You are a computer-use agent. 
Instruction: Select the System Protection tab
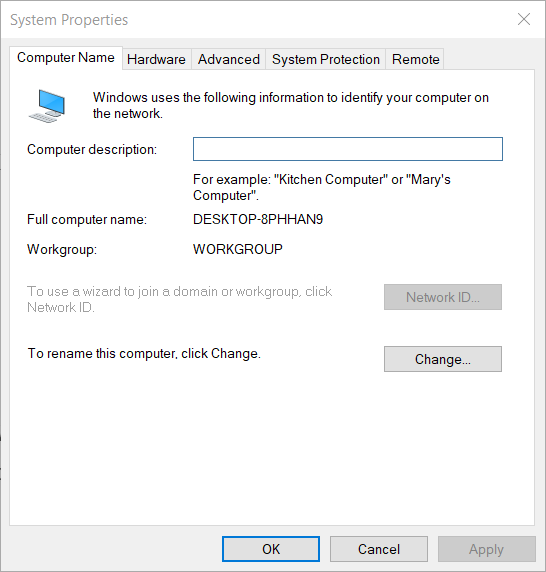(326, 59)
